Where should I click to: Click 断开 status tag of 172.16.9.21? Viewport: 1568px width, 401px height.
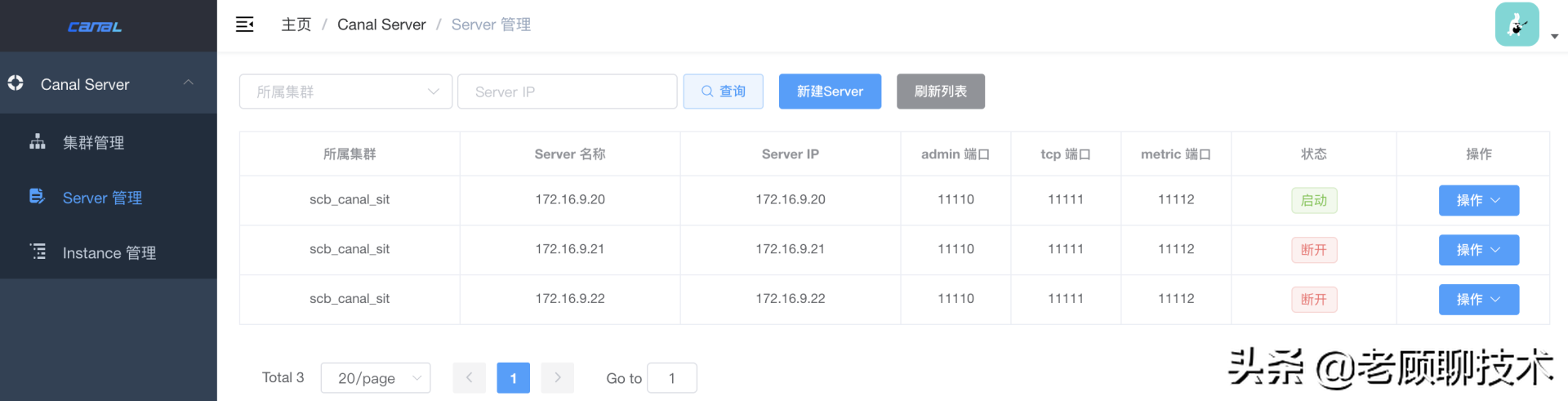[1314, 250]
